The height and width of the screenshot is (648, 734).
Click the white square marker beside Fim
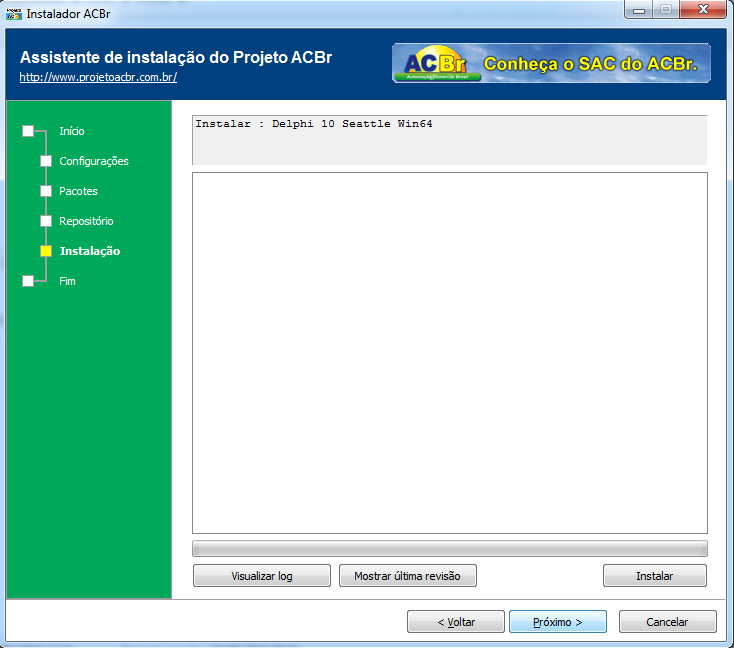pos(28,281)
